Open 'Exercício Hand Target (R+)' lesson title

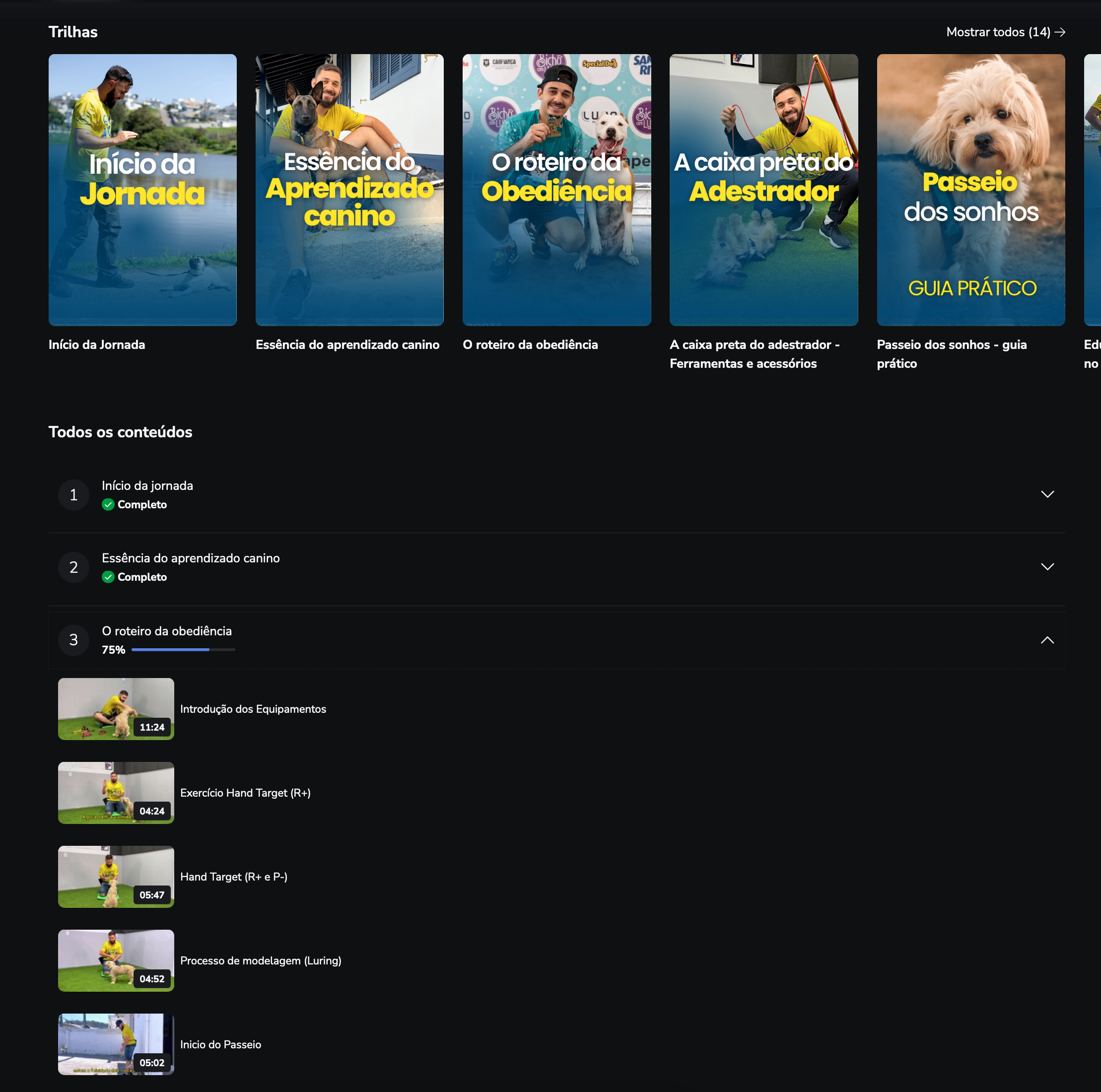[x=245, y=793]
